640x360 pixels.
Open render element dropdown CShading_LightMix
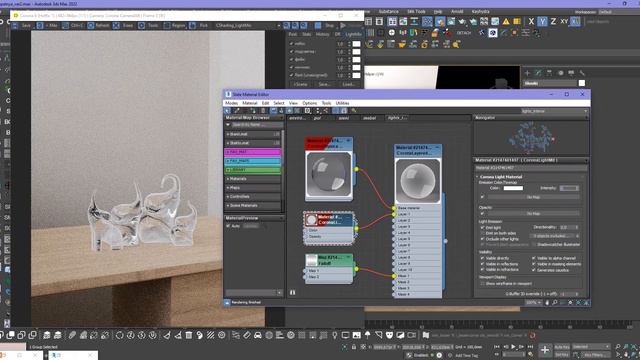click(248, 25)
